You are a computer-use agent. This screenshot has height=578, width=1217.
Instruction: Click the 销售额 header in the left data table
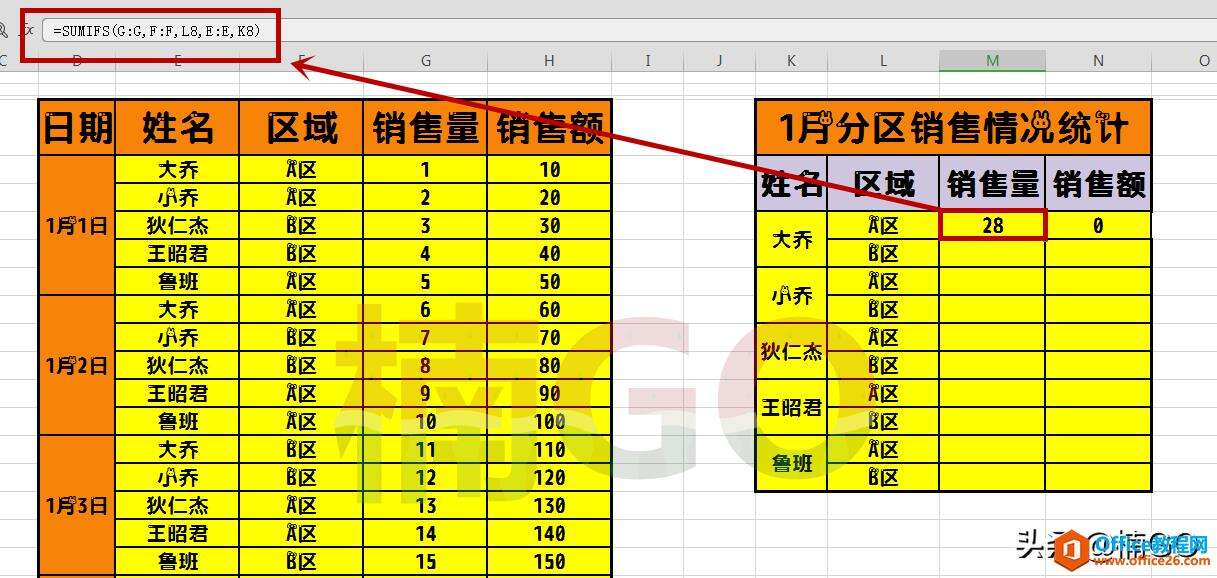(550, 127)
